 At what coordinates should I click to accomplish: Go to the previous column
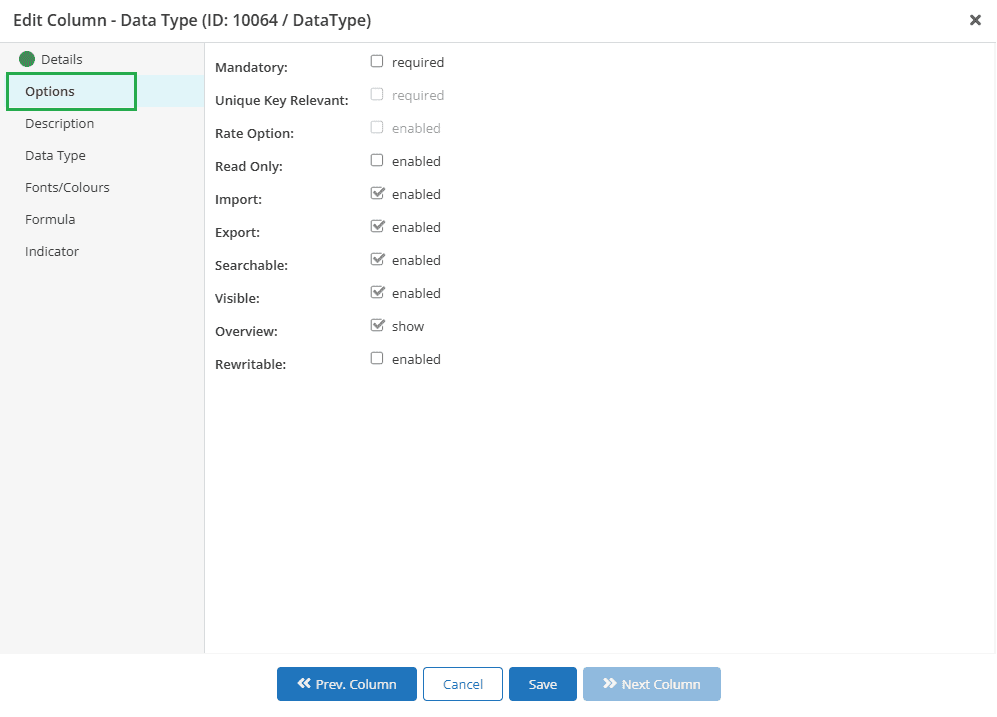point(347,684)
